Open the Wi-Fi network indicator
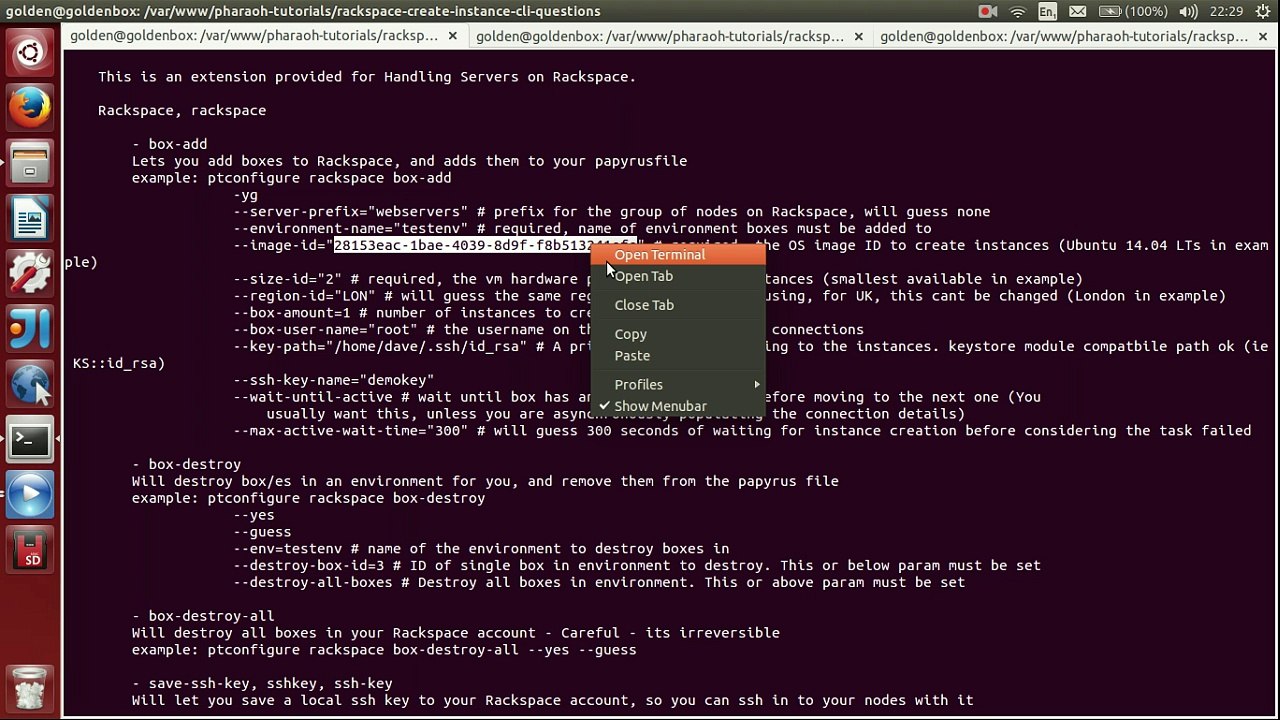1280x720 pixels. pos(1018,11)
